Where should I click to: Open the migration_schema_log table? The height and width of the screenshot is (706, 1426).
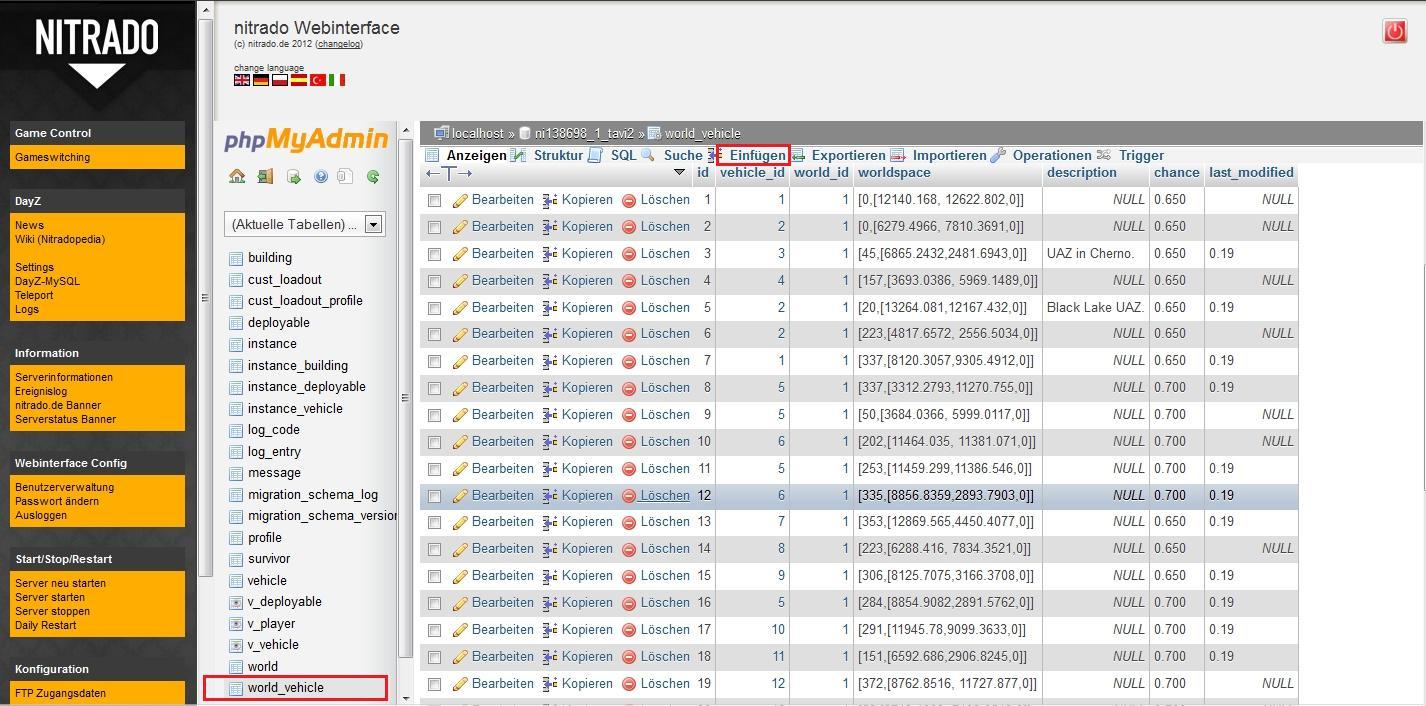click(313, 494)
